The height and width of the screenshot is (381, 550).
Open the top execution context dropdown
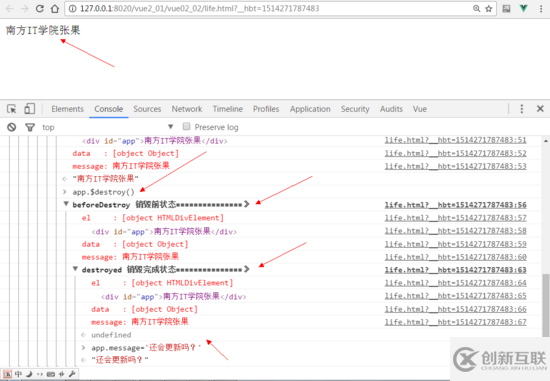click(108, 127)
